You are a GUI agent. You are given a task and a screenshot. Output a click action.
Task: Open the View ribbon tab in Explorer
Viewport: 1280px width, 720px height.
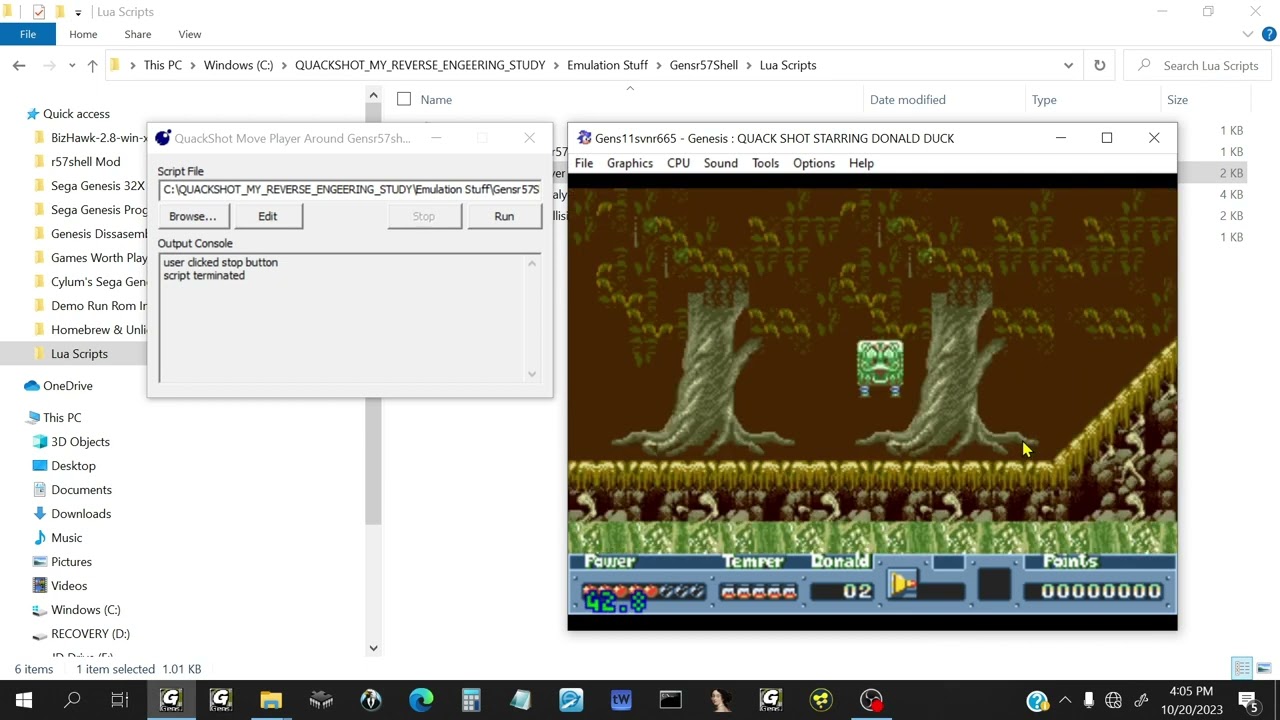coord(189,34)
